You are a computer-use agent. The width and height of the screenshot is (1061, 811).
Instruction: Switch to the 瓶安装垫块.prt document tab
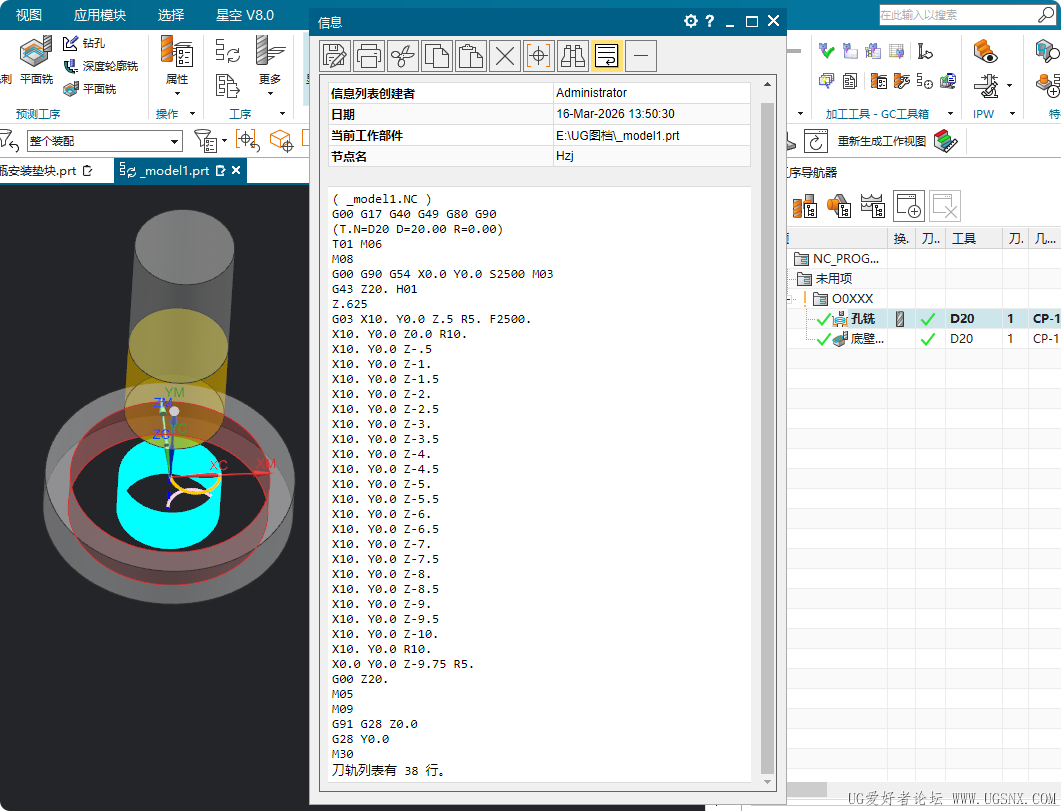point(40,171)
